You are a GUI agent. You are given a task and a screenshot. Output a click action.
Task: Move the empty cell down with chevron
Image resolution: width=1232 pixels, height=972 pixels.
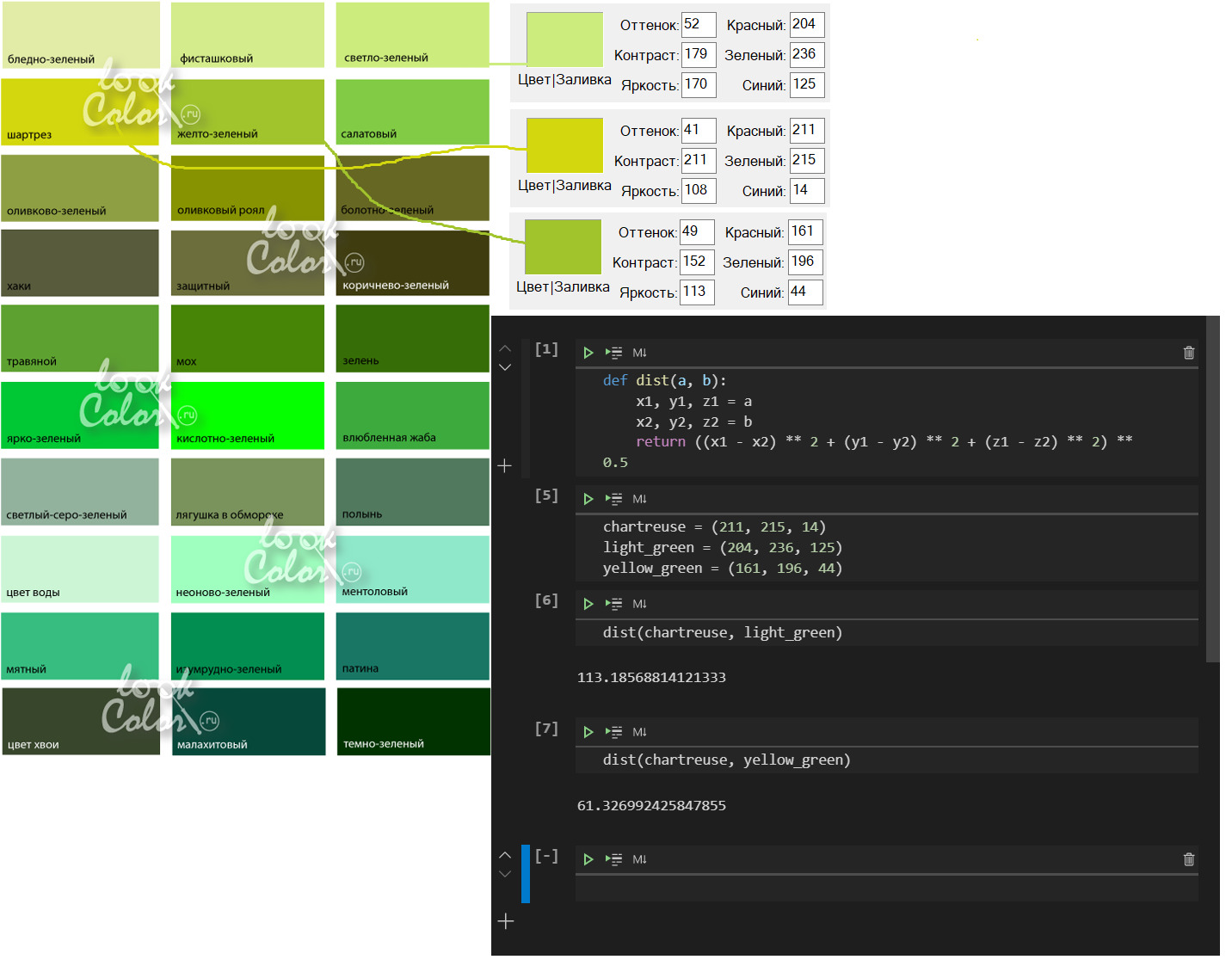click(505, 874)
